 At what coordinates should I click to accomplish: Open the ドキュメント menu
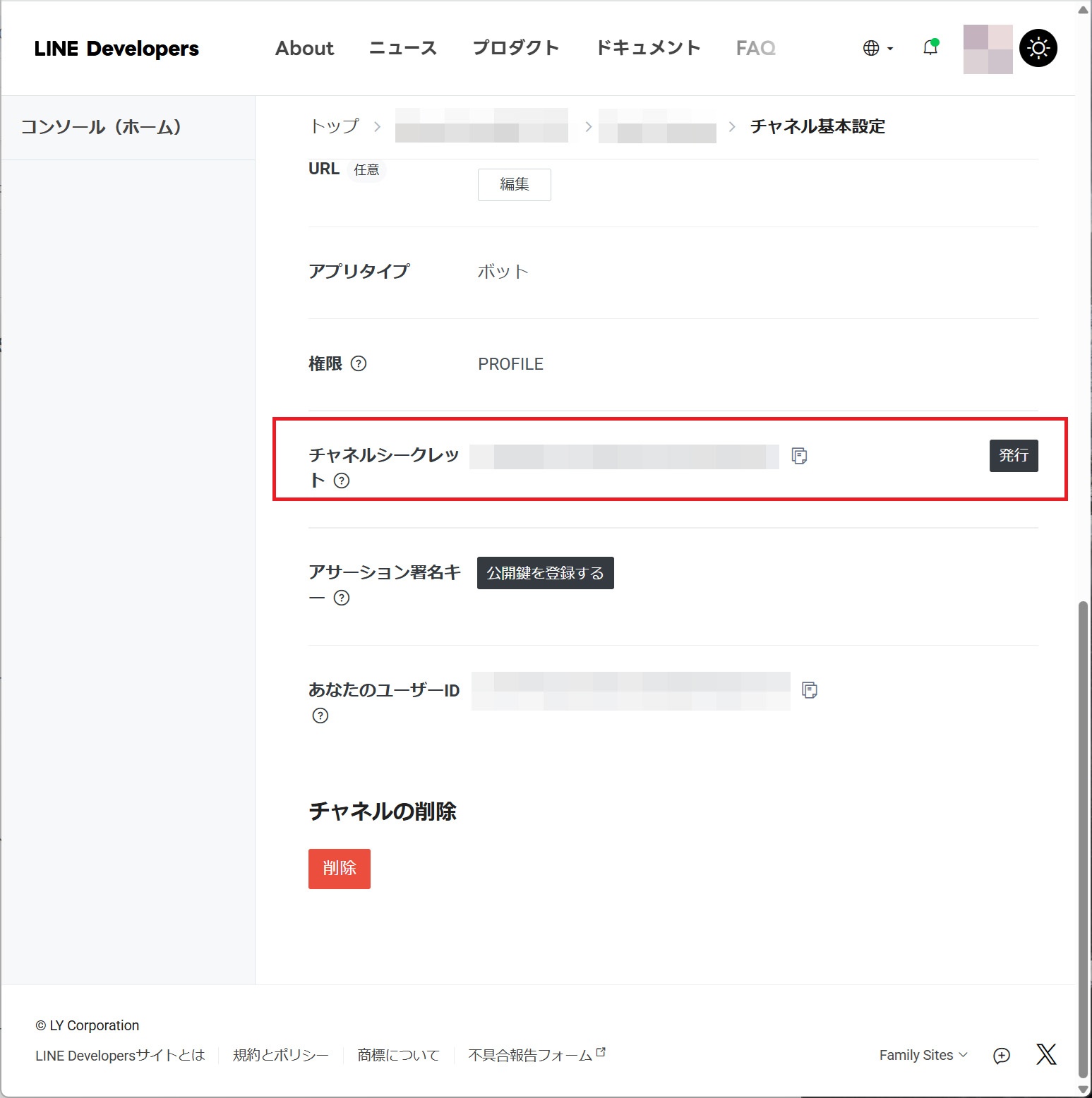coord(647,47)
